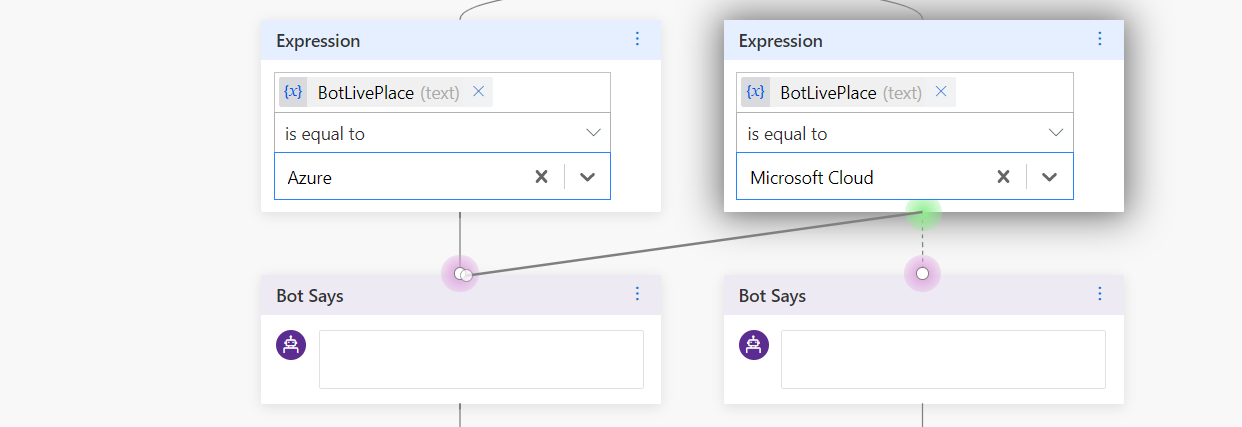Open the left Bot Says node's three-dot menu
The image size is (1242, 427).
click(x=638, y=294)
